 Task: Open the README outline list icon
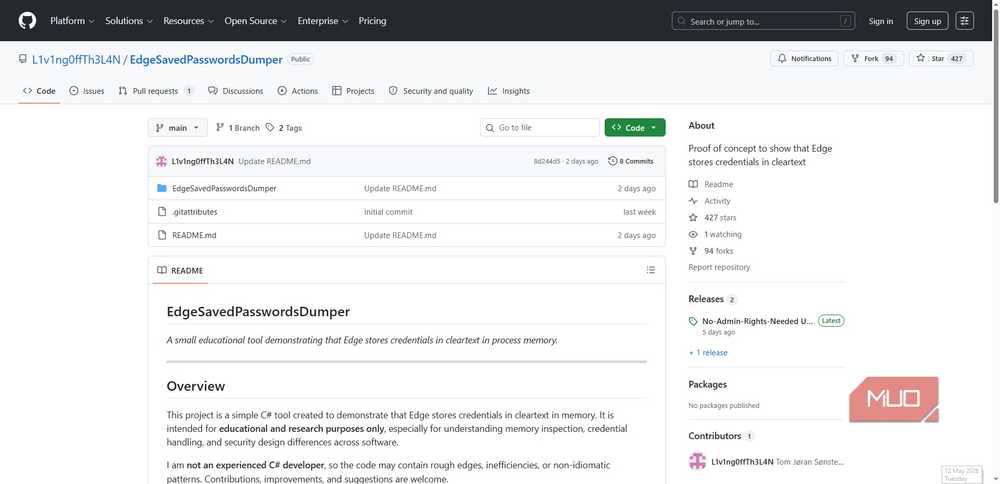tap(651, 270)
